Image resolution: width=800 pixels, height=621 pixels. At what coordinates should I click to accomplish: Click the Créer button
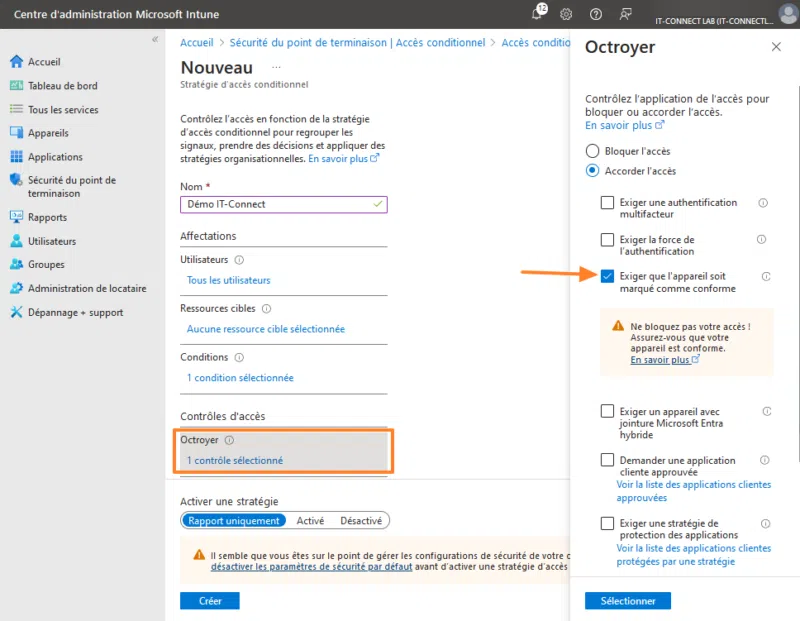(210, 600)
